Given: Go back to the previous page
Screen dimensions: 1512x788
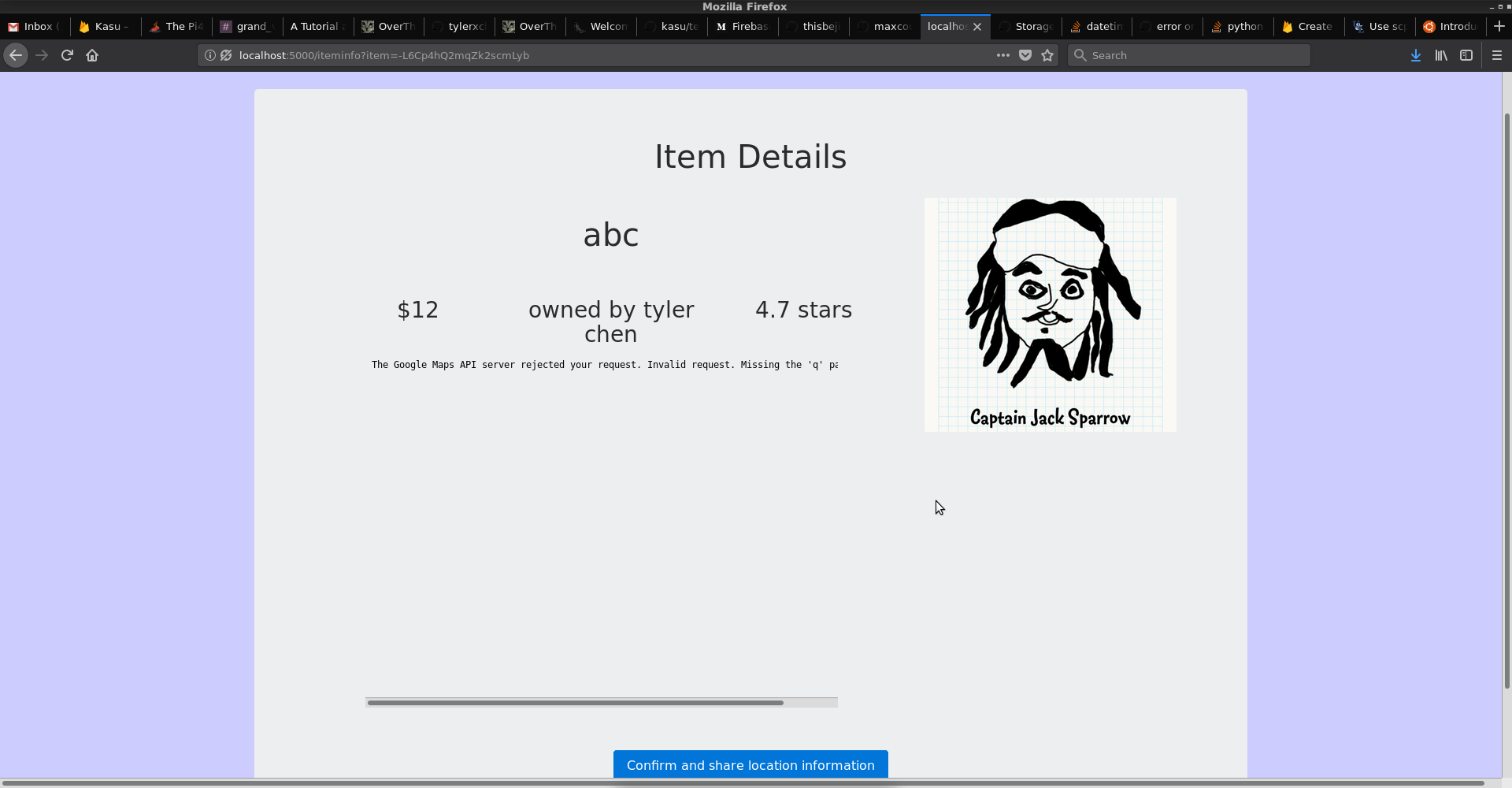Looking at the screenshot, I should [x=16, y=55].
